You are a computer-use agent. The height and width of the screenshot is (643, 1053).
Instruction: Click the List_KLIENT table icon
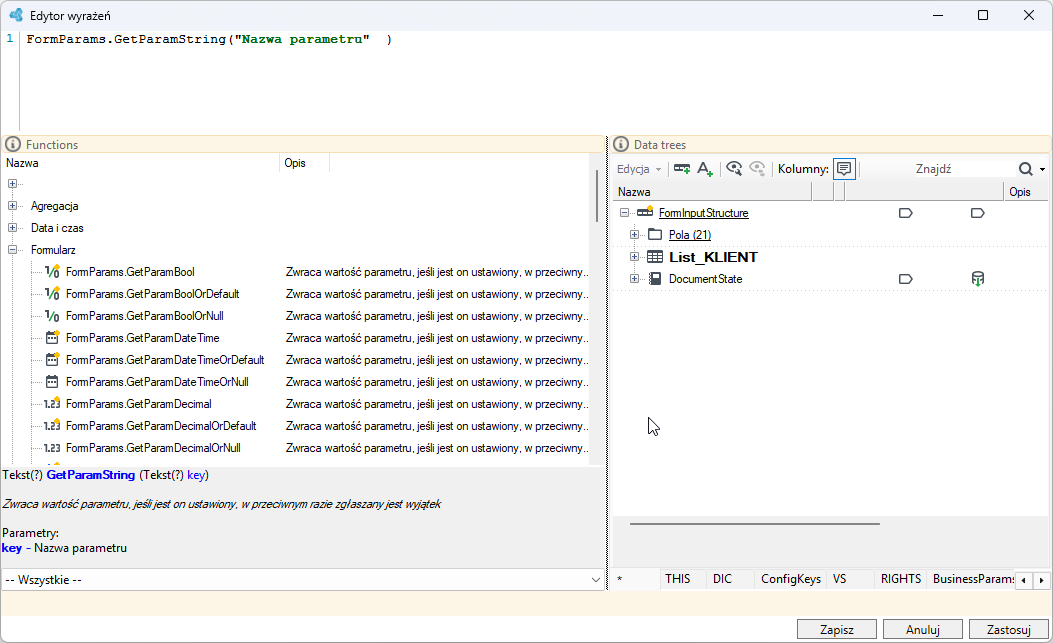pyautogui.click(x=655, y=257)
